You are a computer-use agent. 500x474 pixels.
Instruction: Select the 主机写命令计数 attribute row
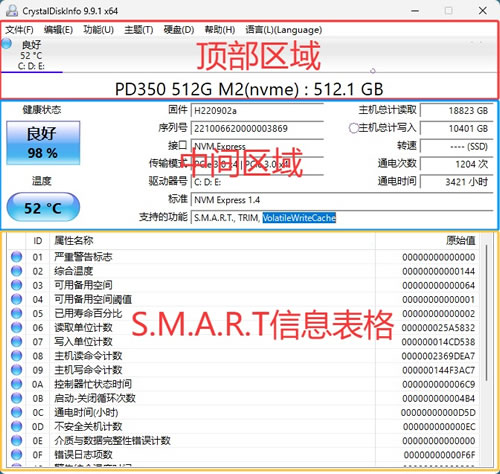point(243,370)
